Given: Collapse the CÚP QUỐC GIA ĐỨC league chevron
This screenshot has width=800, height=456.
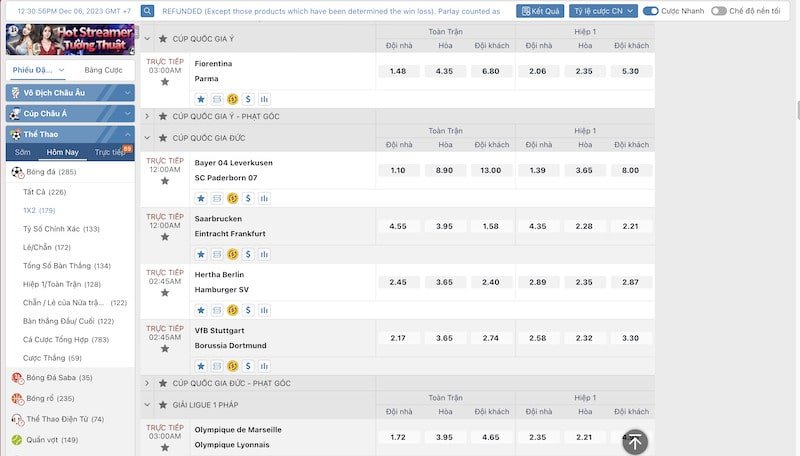Looking at the screenshot, I should [x=147, y=138].
